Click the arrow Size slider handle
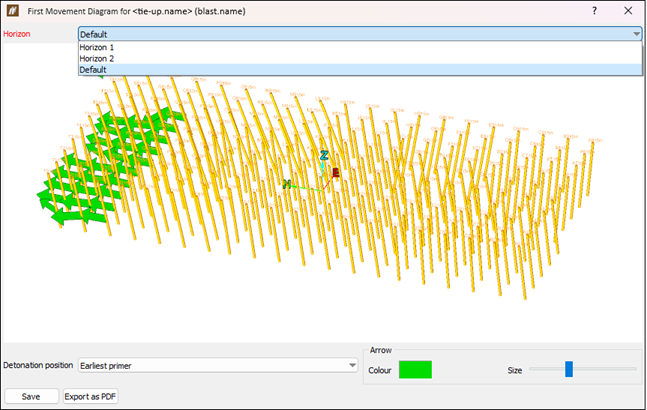Screen dimensions: 647x410 click(x=569, y=369)
